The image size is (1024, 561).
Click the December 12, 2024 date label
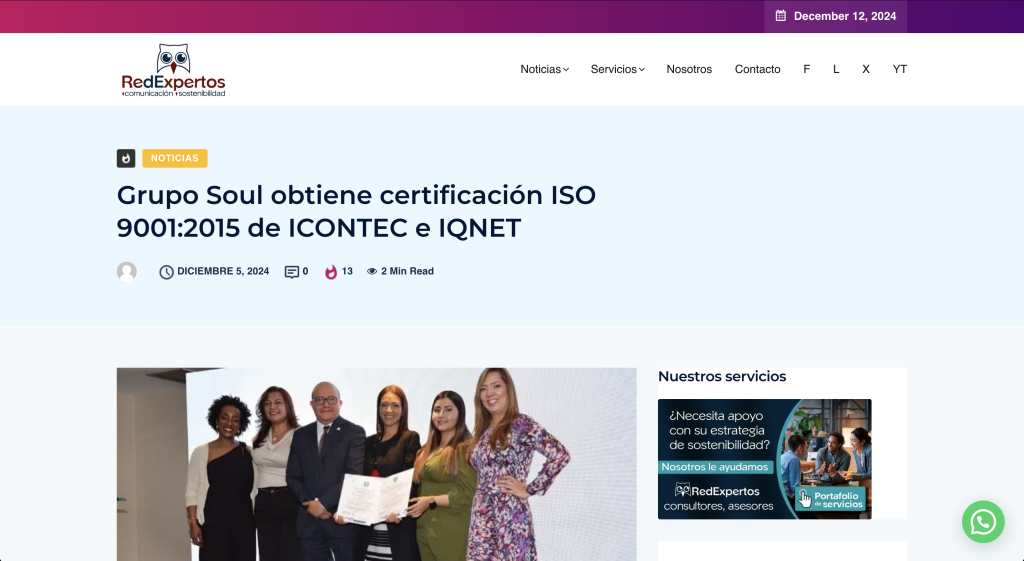845,16
